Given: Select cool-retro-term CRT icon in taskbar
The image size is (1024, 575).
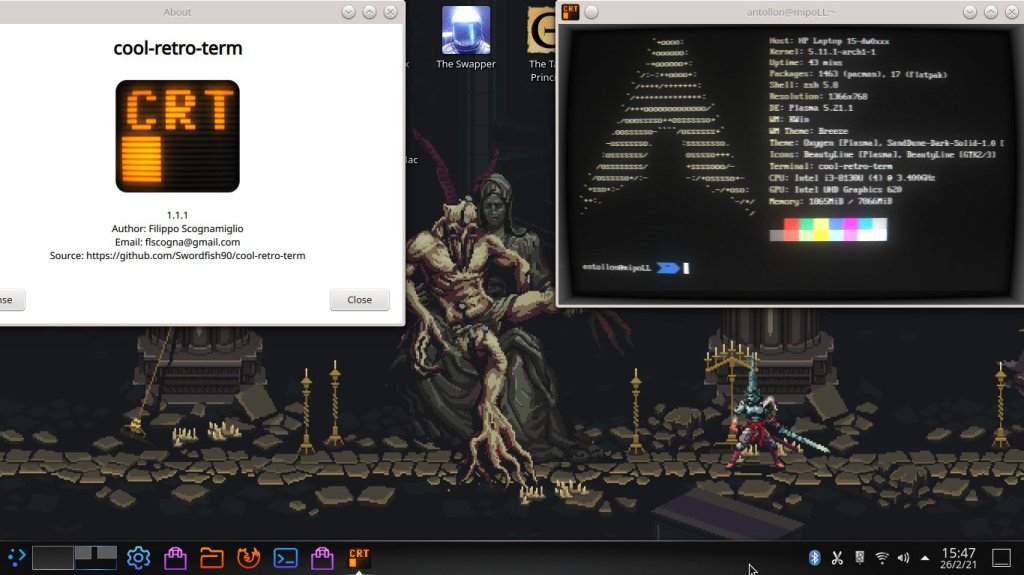Looking at the screenshot, I should (x=358, y=557).
